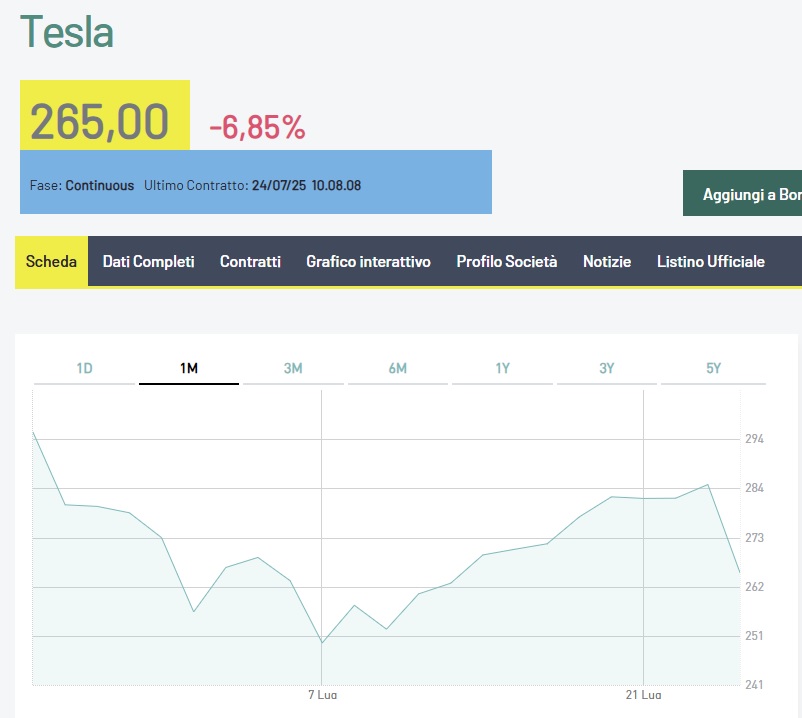Open the Scheda tab
Image resolution: width=802 pixels, height=718 pixels.
click(51, 261)
